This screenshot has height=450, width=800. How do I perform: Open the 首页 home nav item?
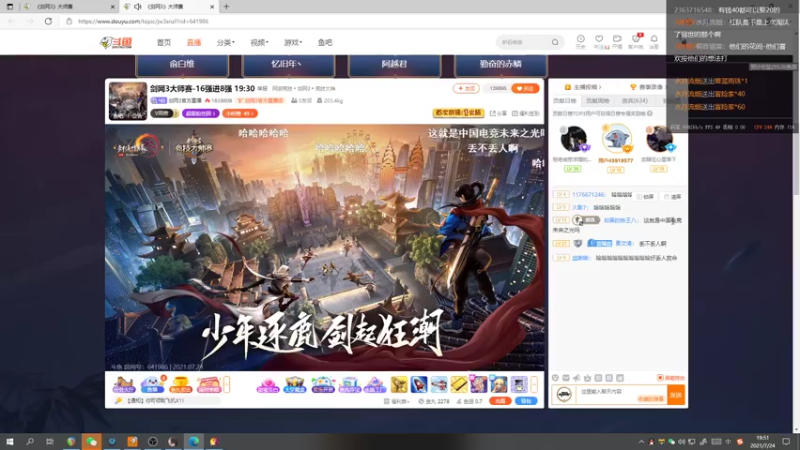164,42
